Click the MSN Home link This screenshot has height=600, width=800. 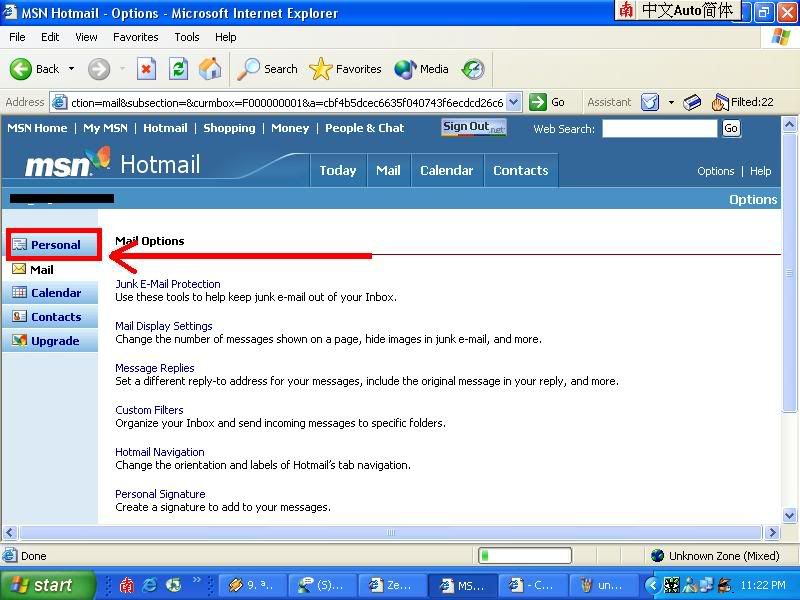[x=37, y=128]
